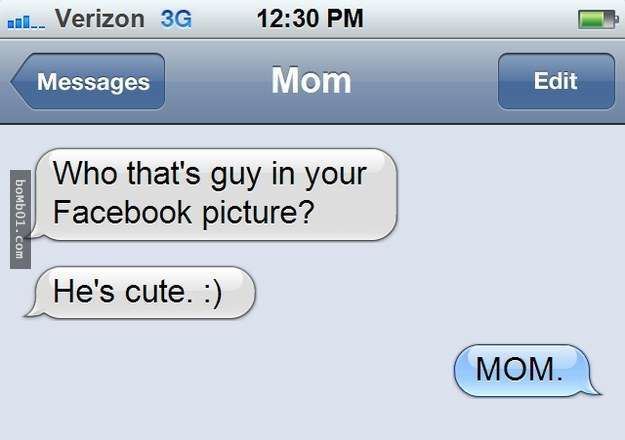Tap the :) smiley in second message
This screenshot has width=625, height=440.
pyautogui.click(x=213, y=294)
